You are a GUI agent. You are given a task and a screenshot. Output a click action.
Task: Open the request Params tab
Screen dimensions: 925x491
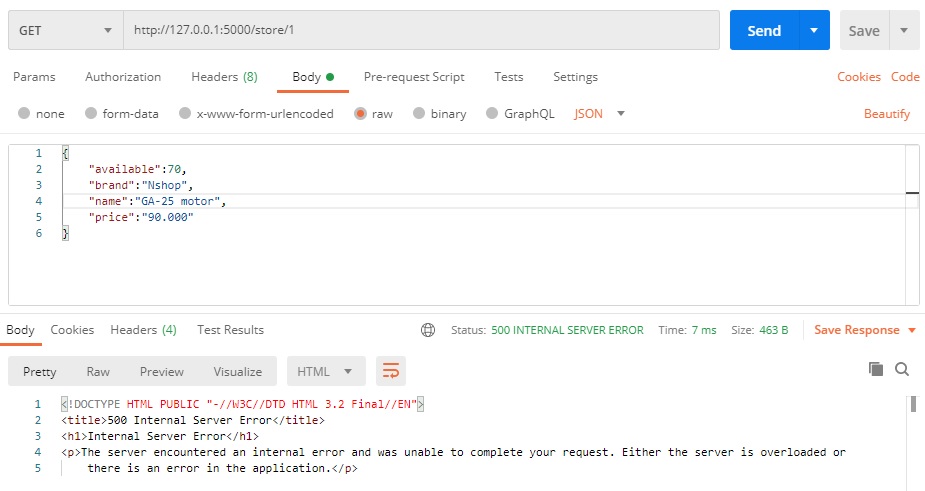tap(34, 77)
